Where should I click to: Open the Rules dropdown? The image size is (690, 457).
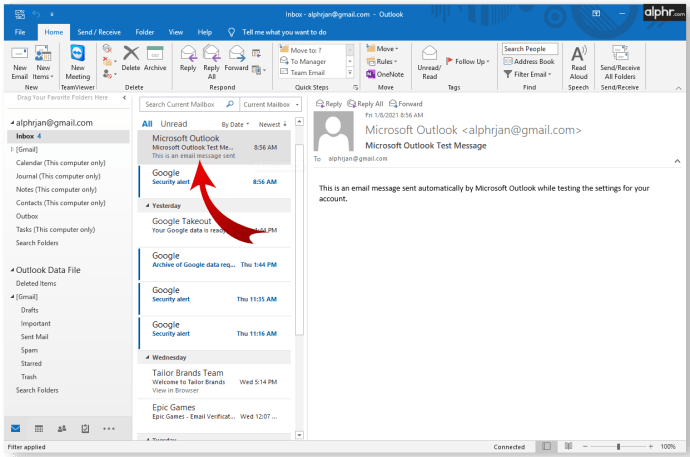click(x=382, y=62)
